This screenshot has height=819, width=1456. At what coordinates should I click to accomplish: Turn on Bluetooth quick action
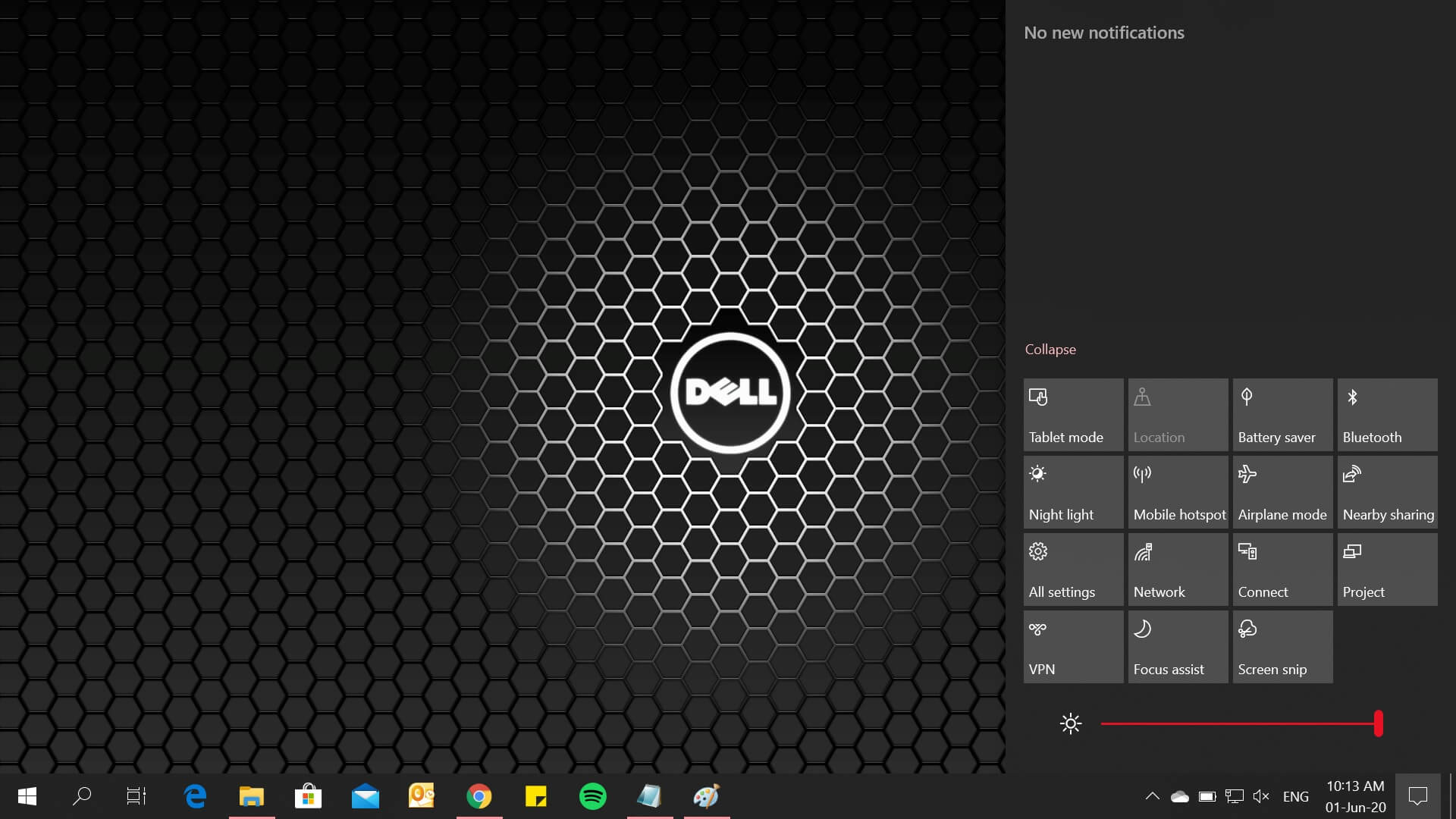(1387, 415)
